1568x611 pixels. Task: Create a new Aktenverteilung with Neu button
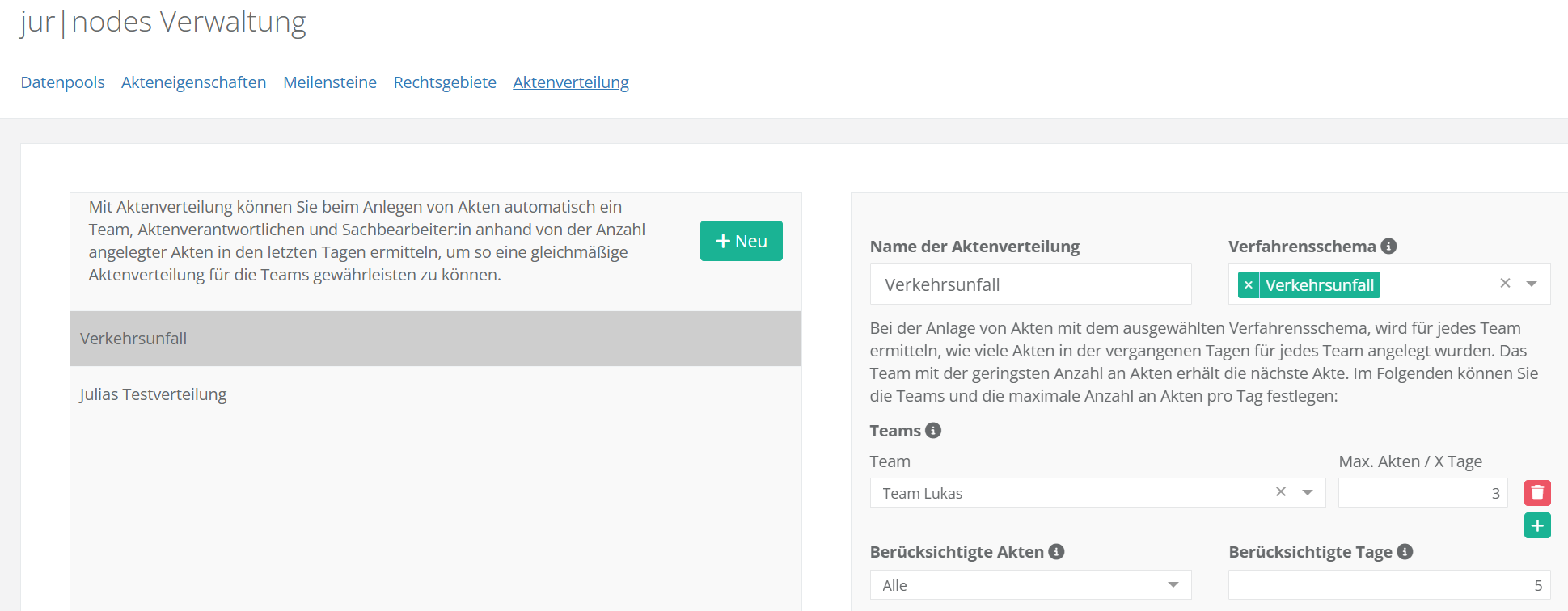tap(741, 241)
